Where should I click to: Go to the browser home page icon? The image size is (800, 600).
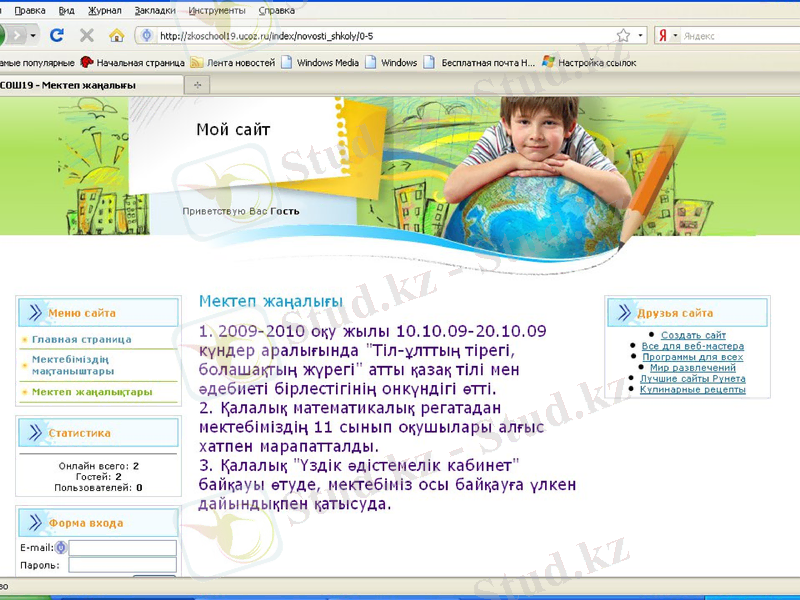point(116,35)
